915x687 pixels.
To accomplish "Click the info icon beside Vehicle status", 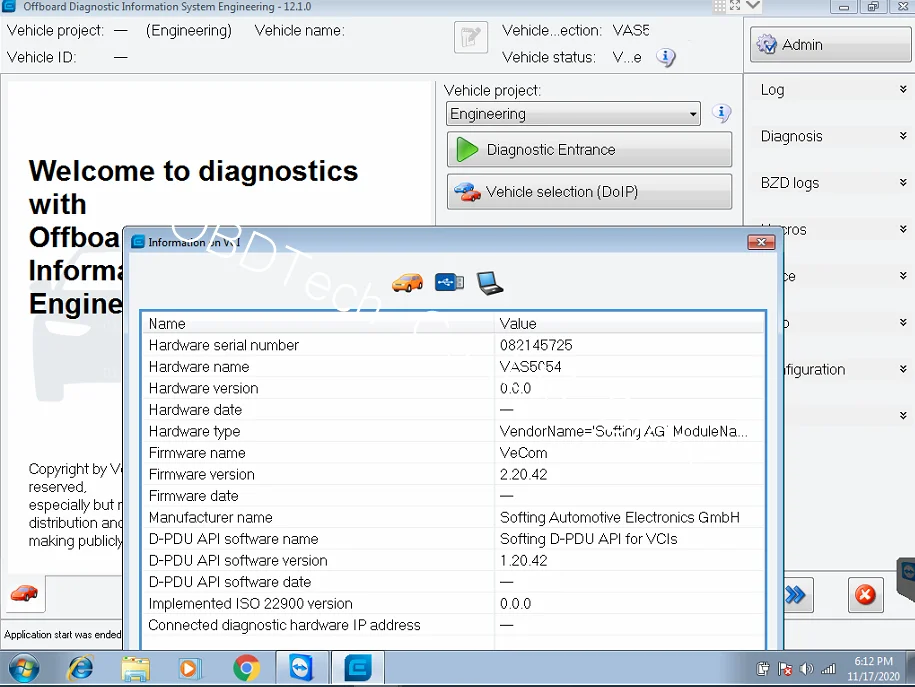I will (665, 57).
